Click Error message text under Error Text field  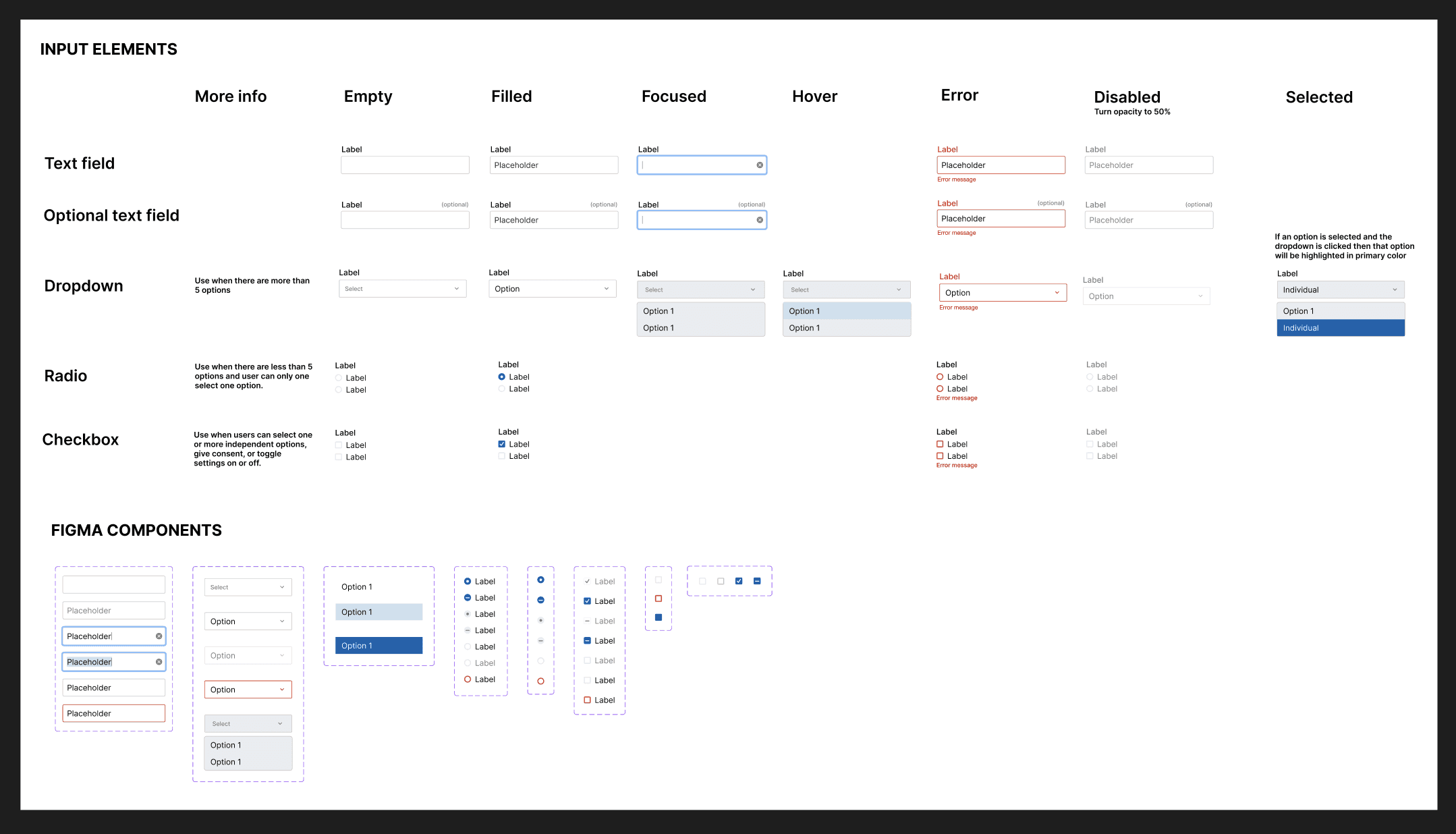point(956,179)
